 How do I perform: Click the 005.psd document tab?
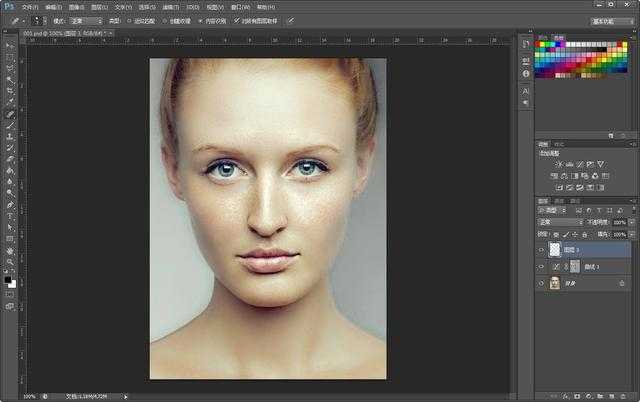62,33
